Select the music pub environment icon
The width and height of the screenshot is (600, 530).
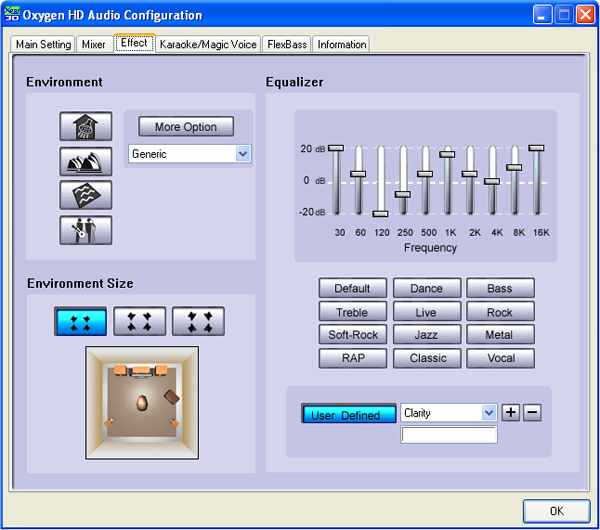86,230
